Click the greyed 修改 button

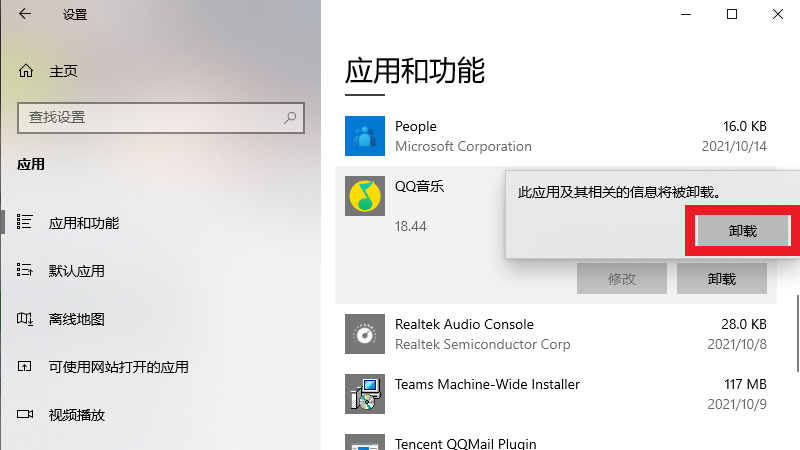click(622, 279)
